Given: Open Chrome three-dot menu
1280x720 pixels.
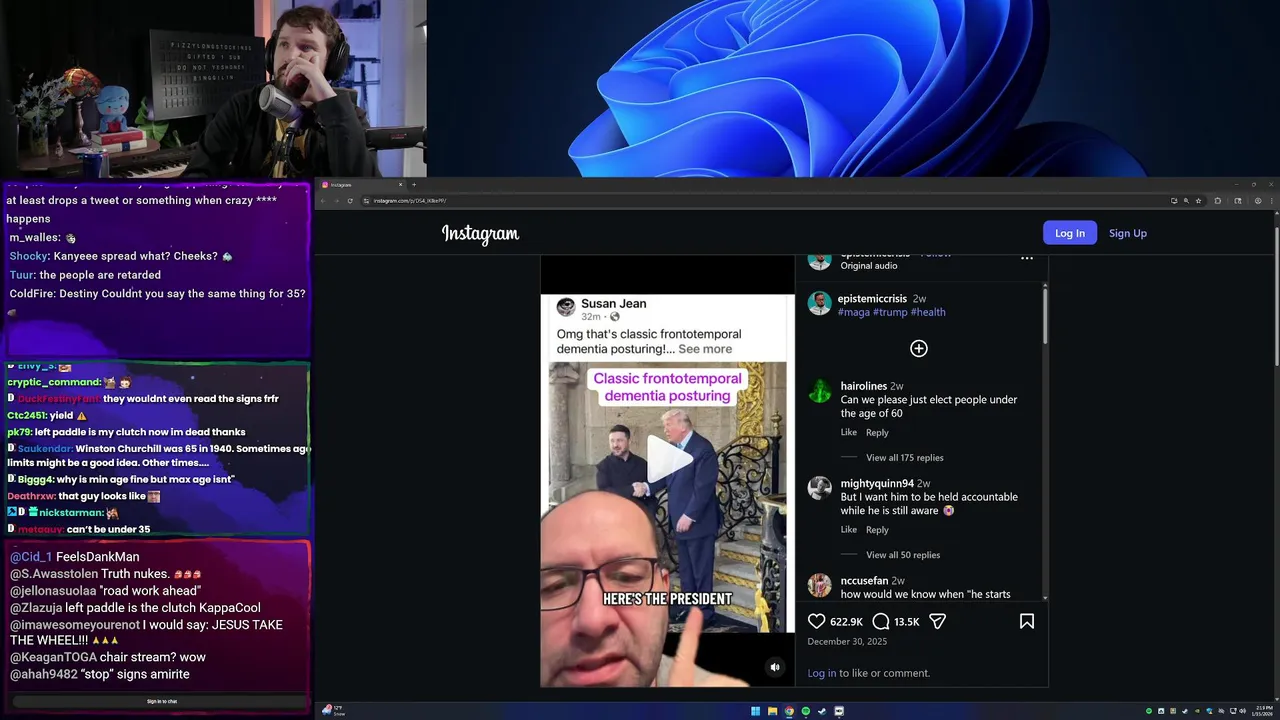Looking at the screenshot, I should (1271, 201).
